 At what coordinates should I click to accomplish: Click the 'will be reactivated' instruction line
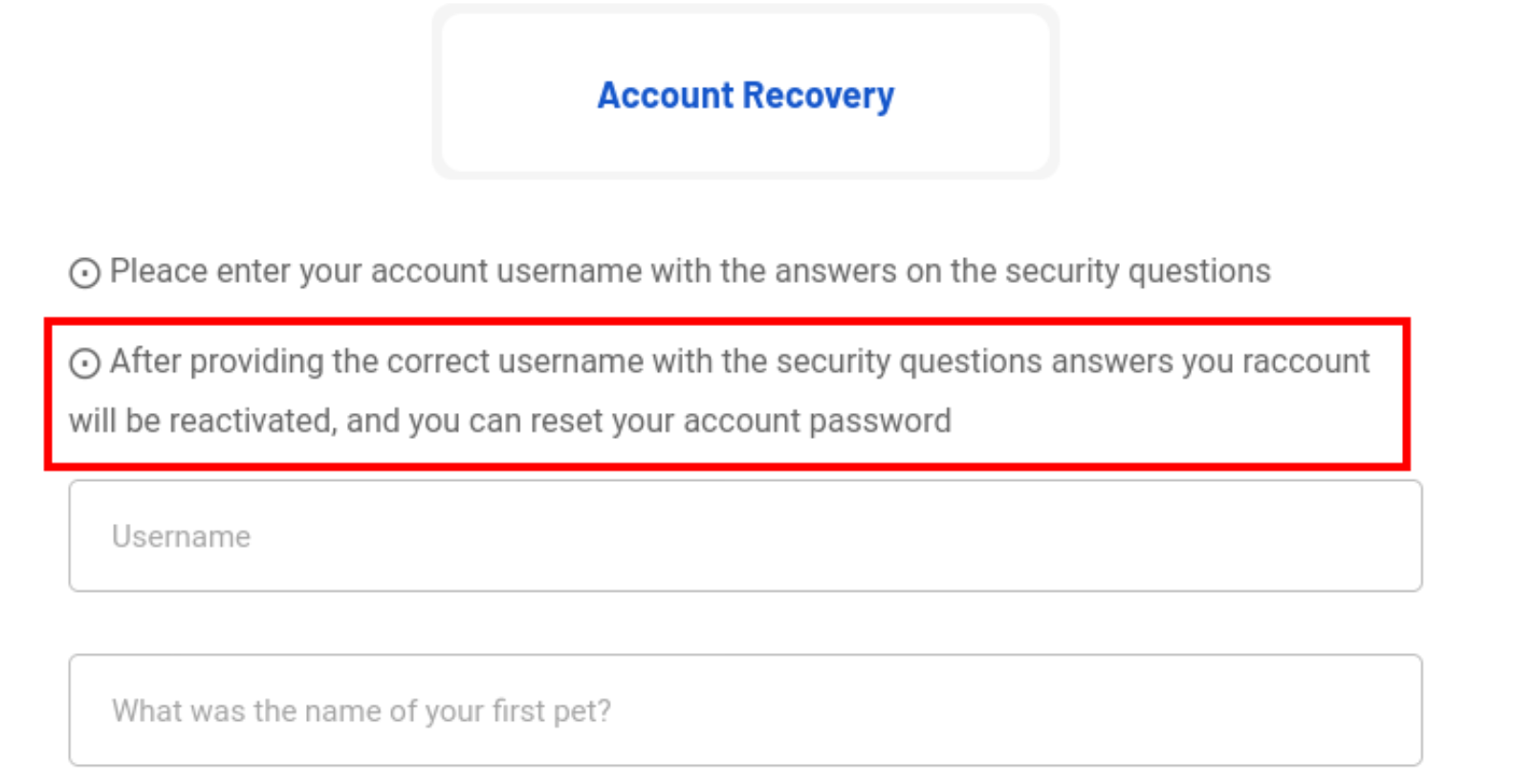[510, 421]
